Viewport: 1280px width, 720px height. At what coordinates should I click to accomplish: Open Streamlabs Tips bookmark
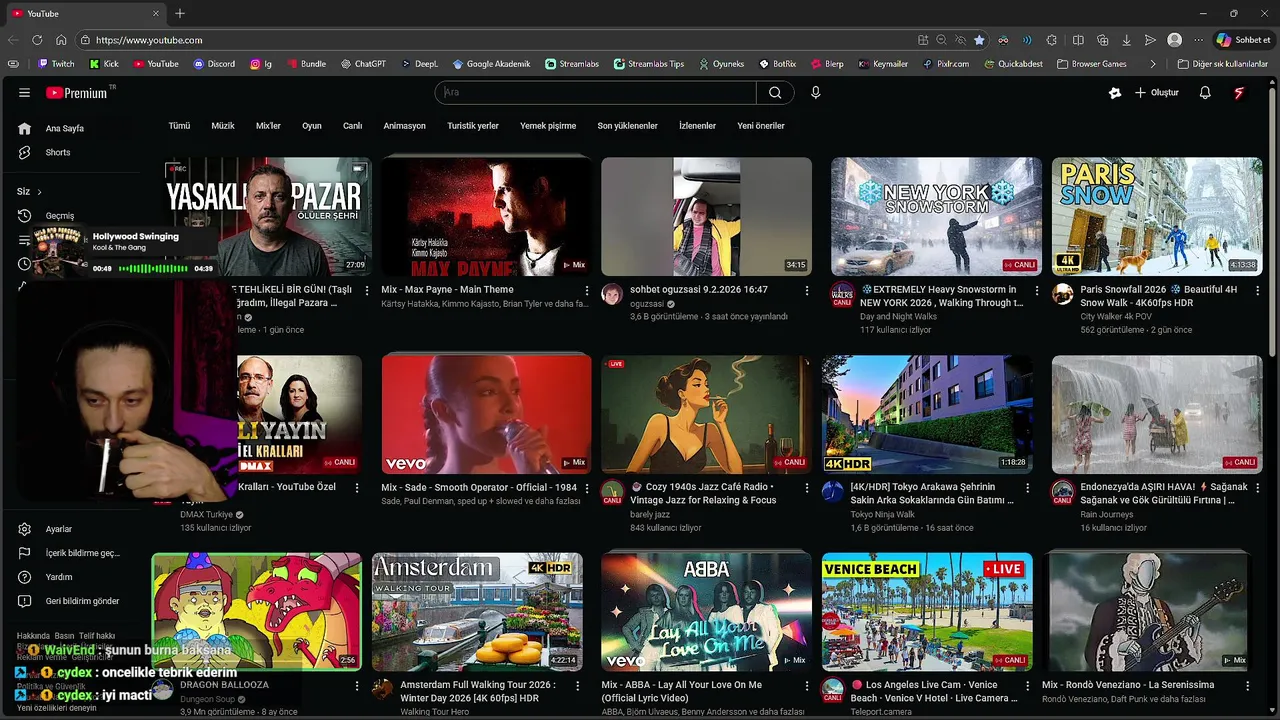point(648,64)
